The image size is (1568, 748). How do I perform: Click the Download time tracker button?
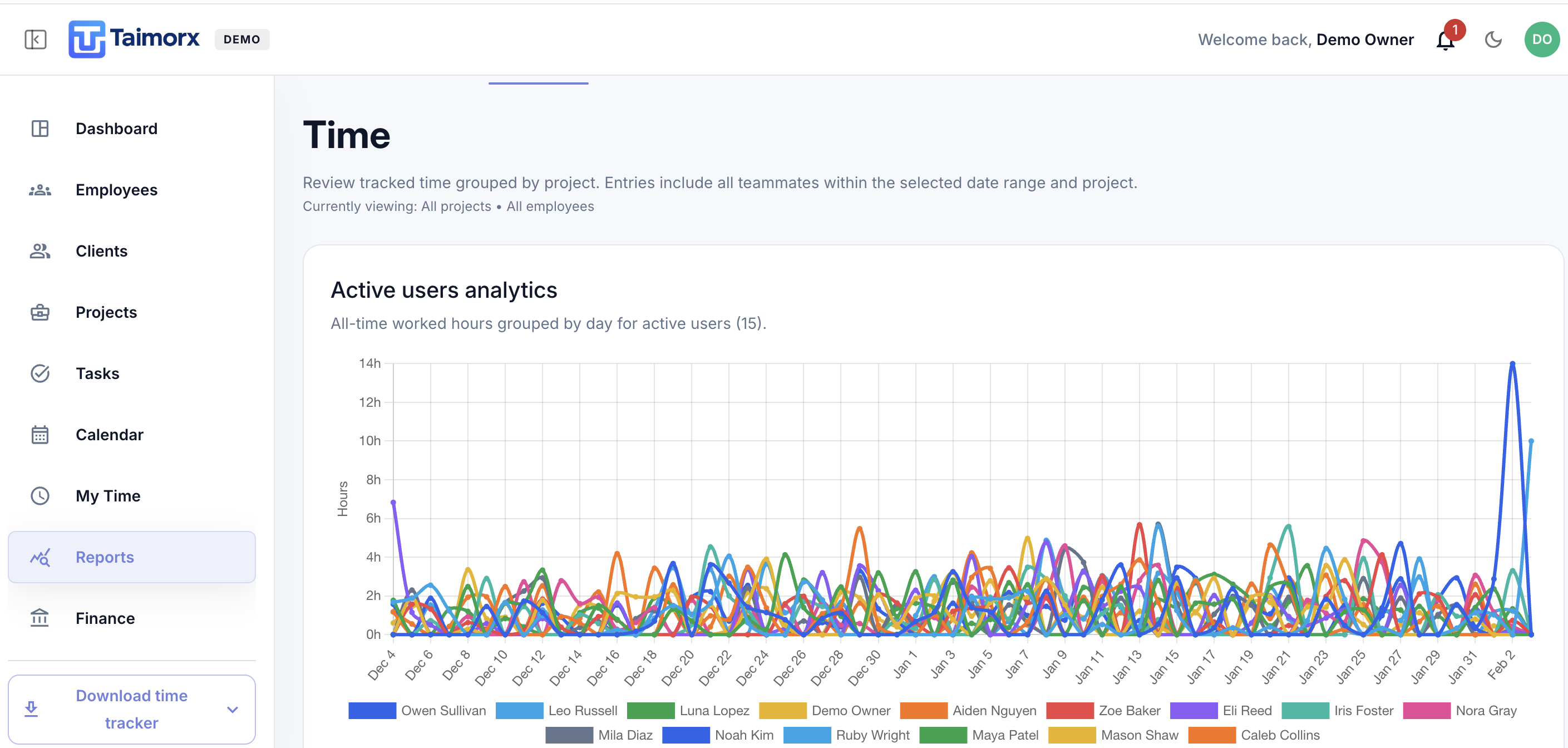tap(131, 709)
